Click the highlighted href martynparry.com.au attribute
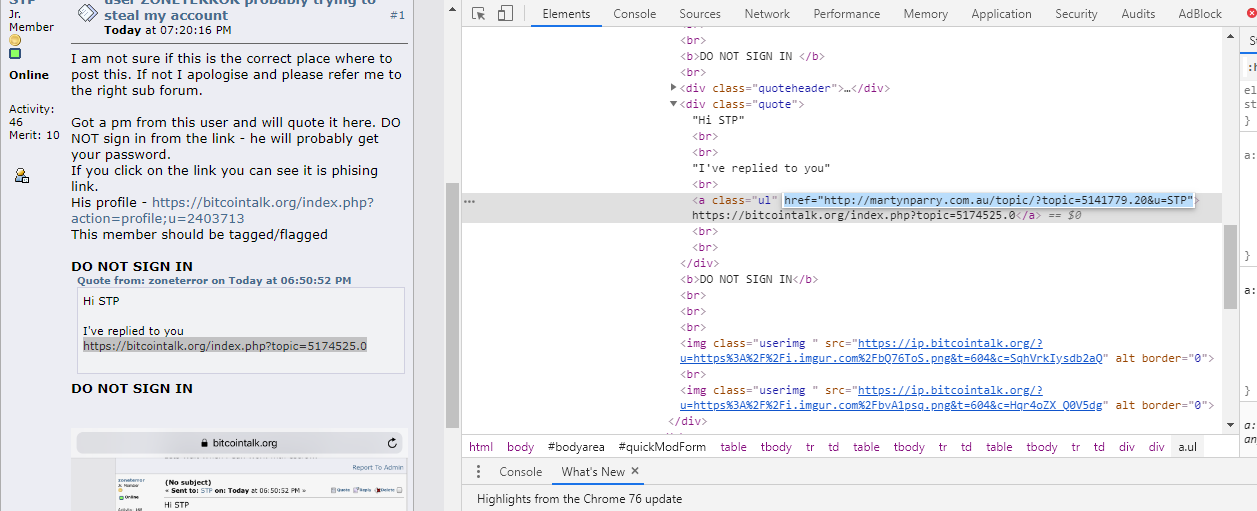The width and height of the screenshot is (1257, 511). click(x=988, y=200)
